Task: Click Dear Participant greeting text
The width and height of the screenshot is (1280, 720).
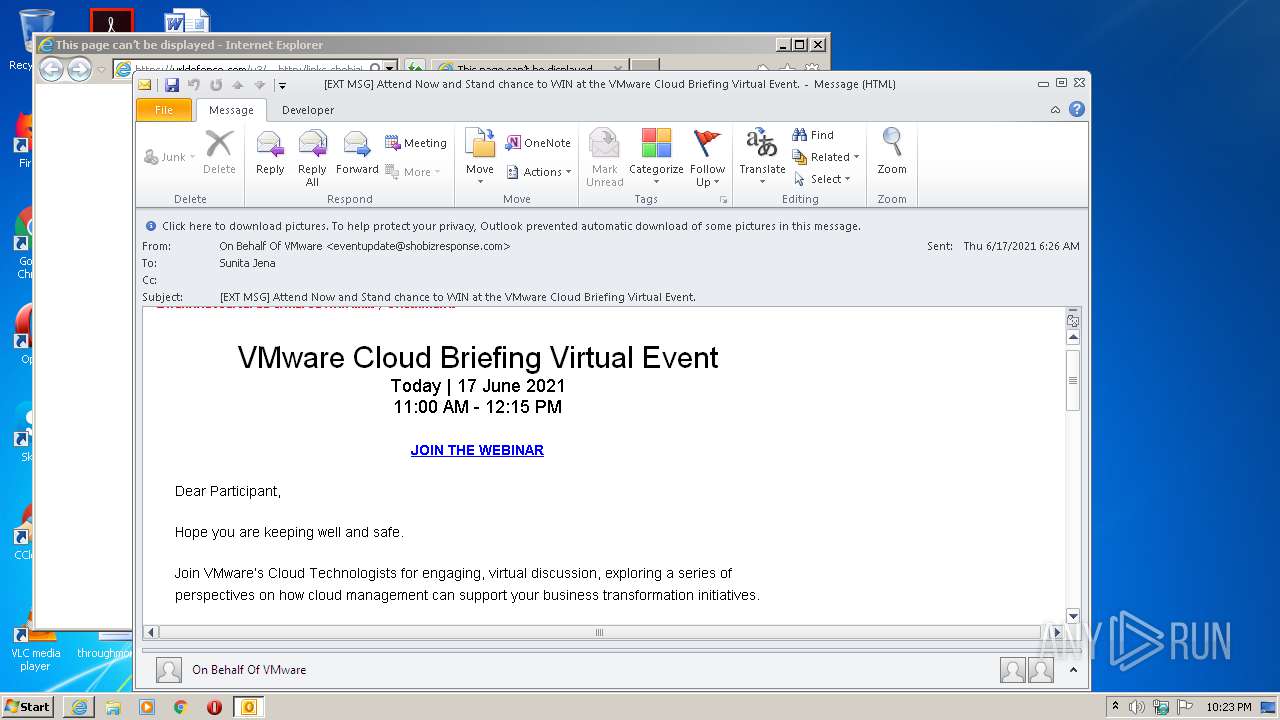Action: pos(228,491)
